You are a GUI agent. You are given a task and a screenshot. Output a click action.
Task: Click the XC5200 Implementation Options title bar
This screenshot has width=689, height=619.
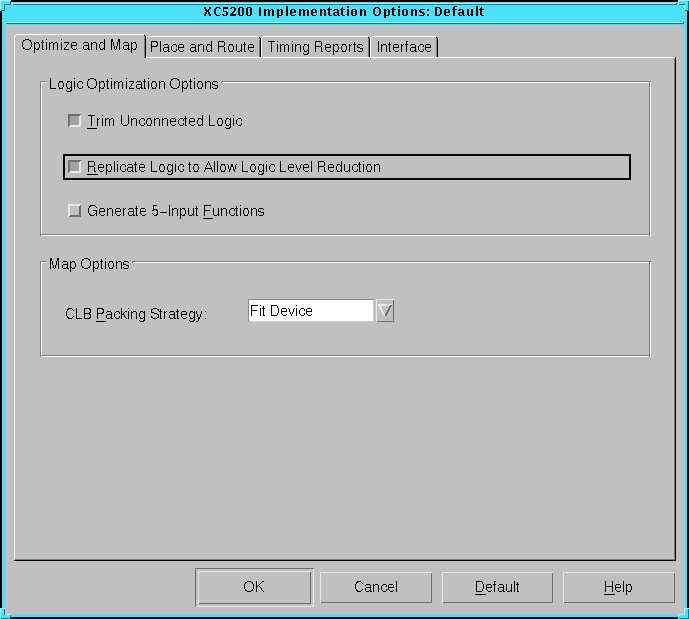pyautogui.click(x=344, y=11)
